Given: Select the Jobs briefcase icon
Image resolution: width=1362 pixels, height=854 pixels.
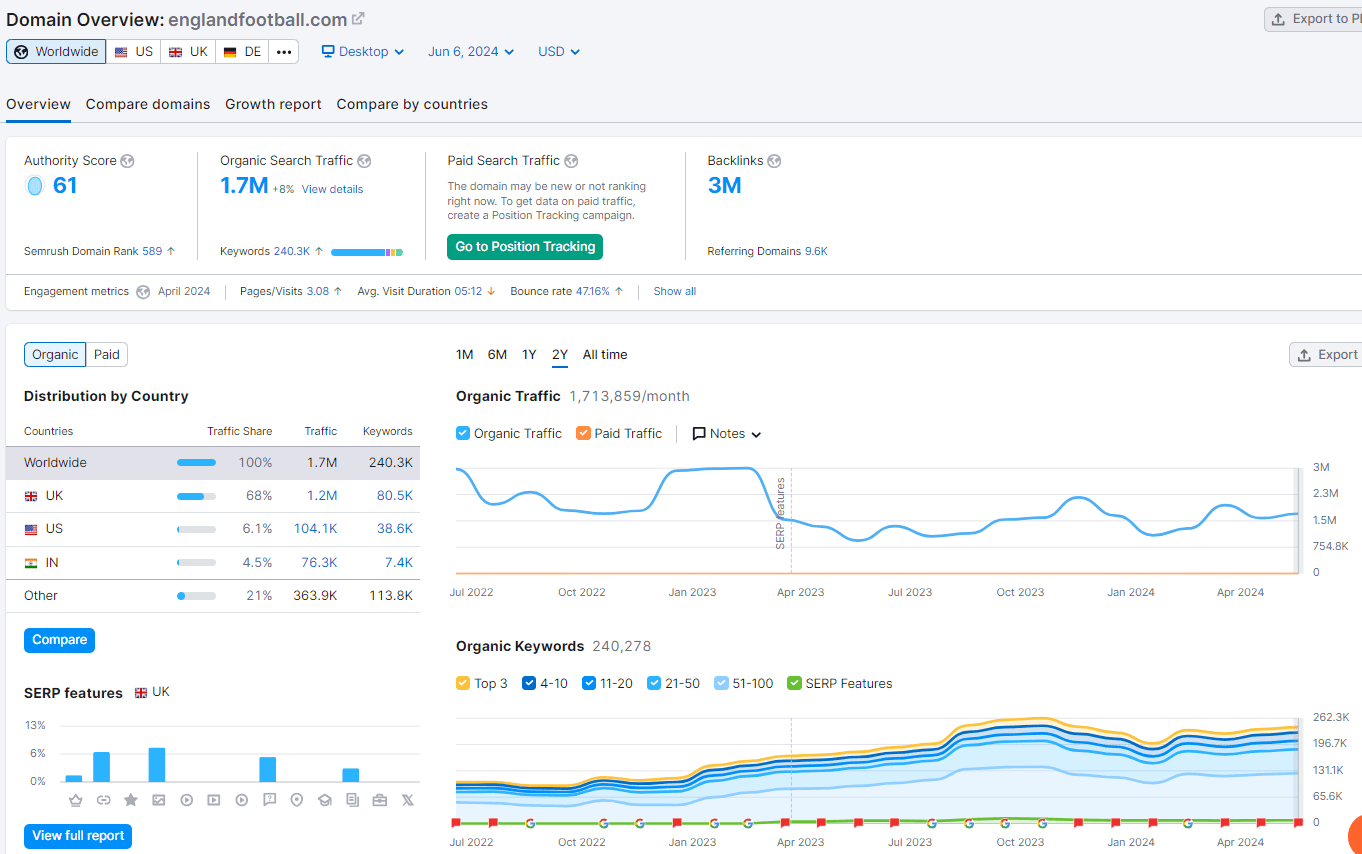Looking at the screenshot, I should pyautogui.click(x=379, y=800).
